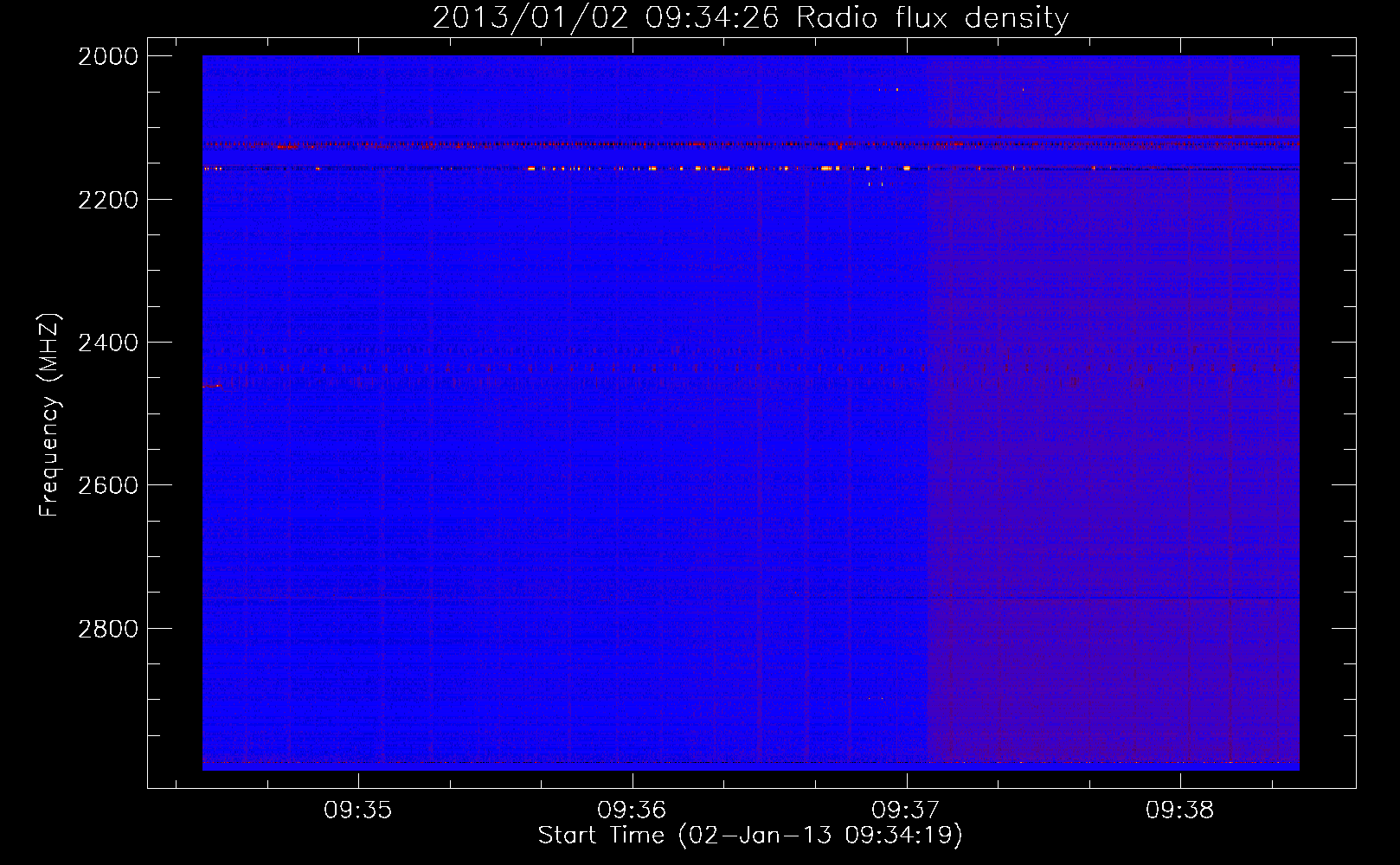Click the 09:38 time axis label
Image resolution: width=1400 pixels, height=865 pixels.
pos(1180,811)
